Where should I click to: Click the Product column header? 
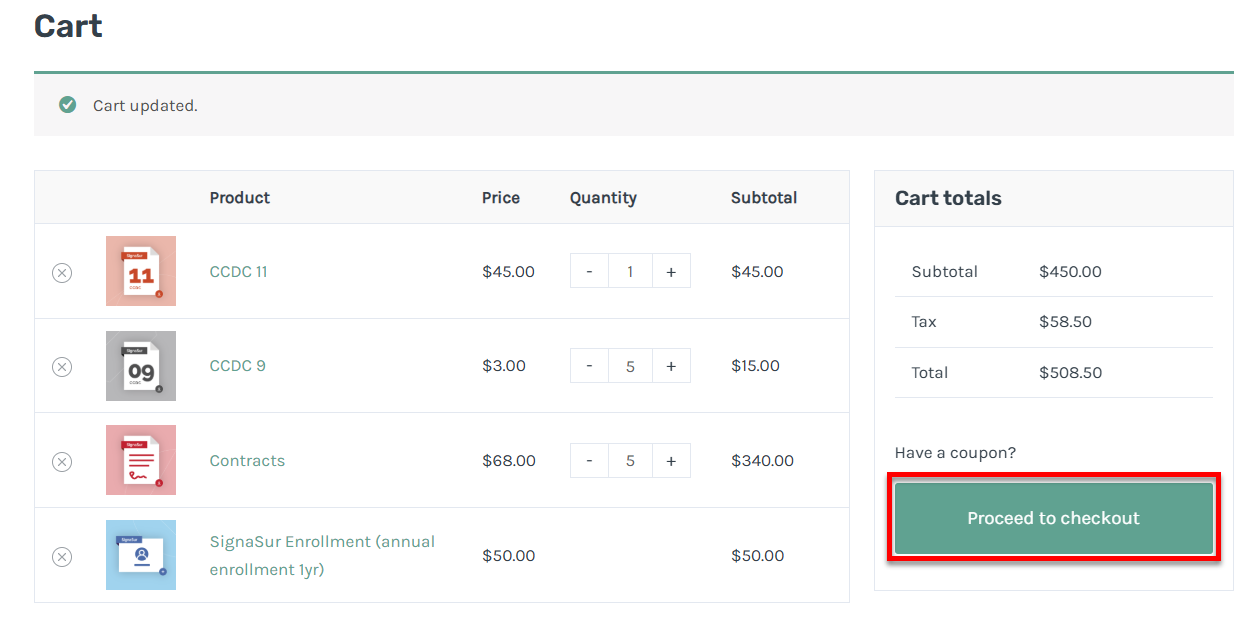click(x=240, y=198)
